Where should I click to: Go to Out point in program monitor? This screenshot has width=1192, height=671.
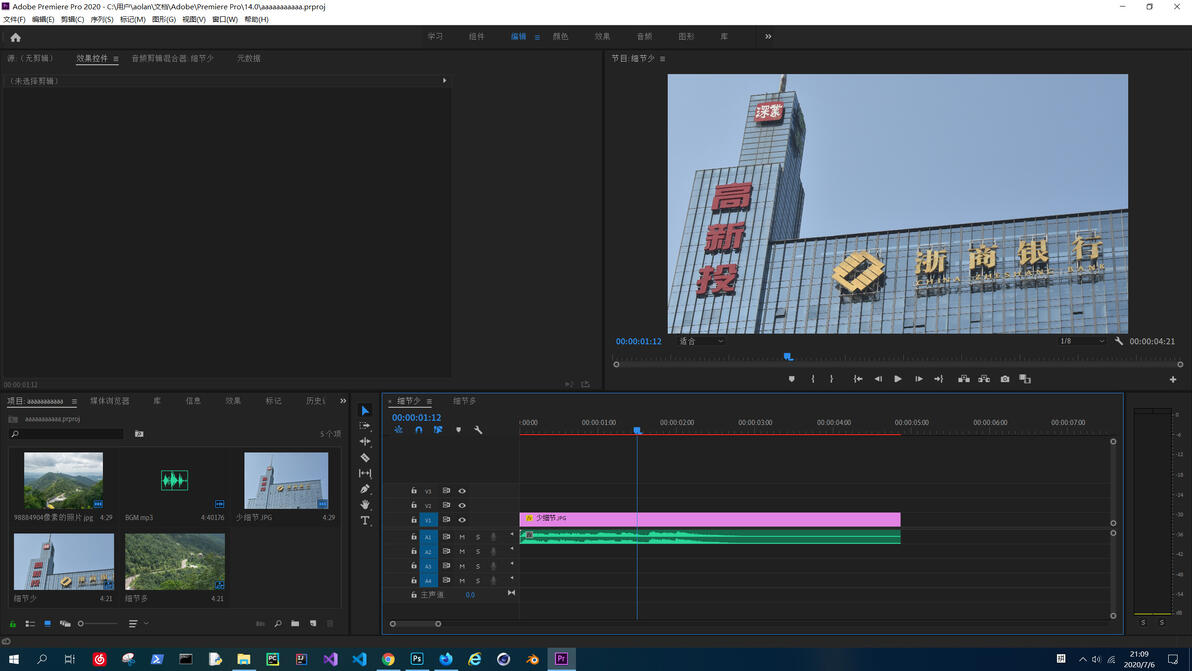pyautogui.click(x=939, y=378)
